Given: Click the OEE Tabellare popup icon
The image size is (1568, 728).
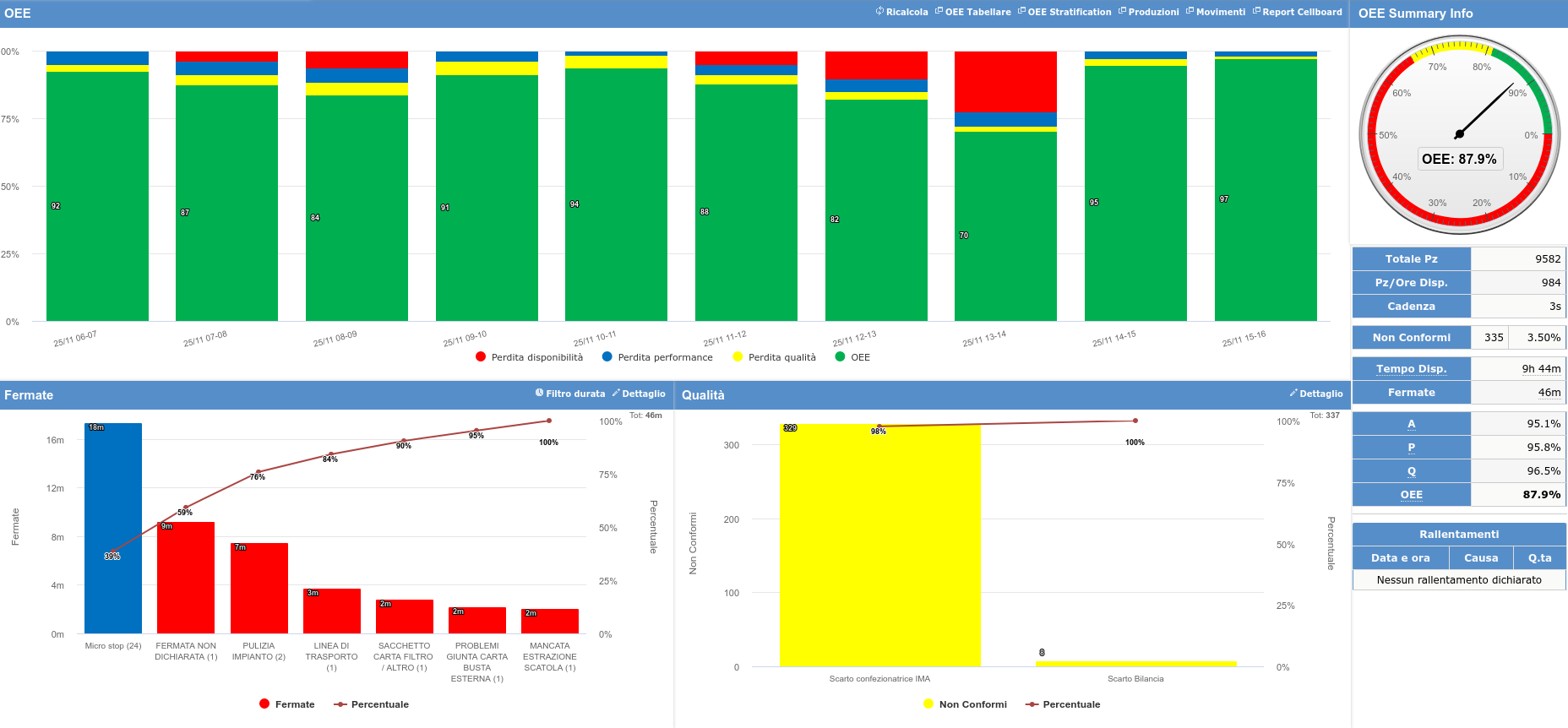Looking at the screenshot, I should (939, 12).
